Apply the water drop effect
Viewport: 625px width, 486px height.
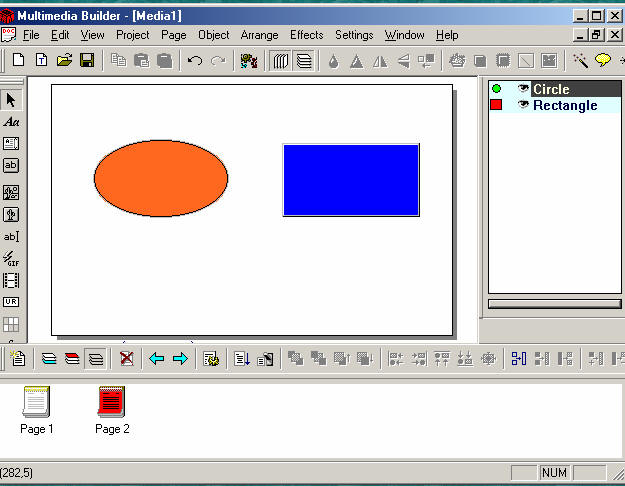[334, 61]
